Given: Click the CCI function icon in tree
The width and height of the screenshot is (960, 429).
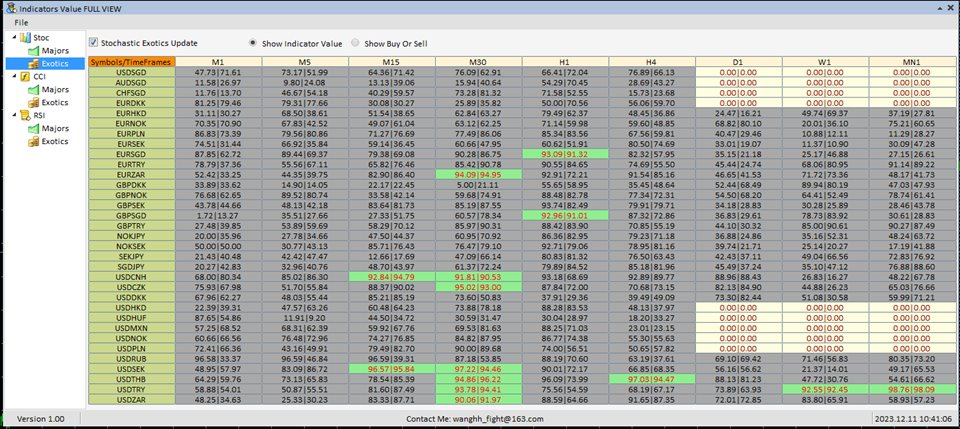Looking at the screenshot, I should [25, 76].
